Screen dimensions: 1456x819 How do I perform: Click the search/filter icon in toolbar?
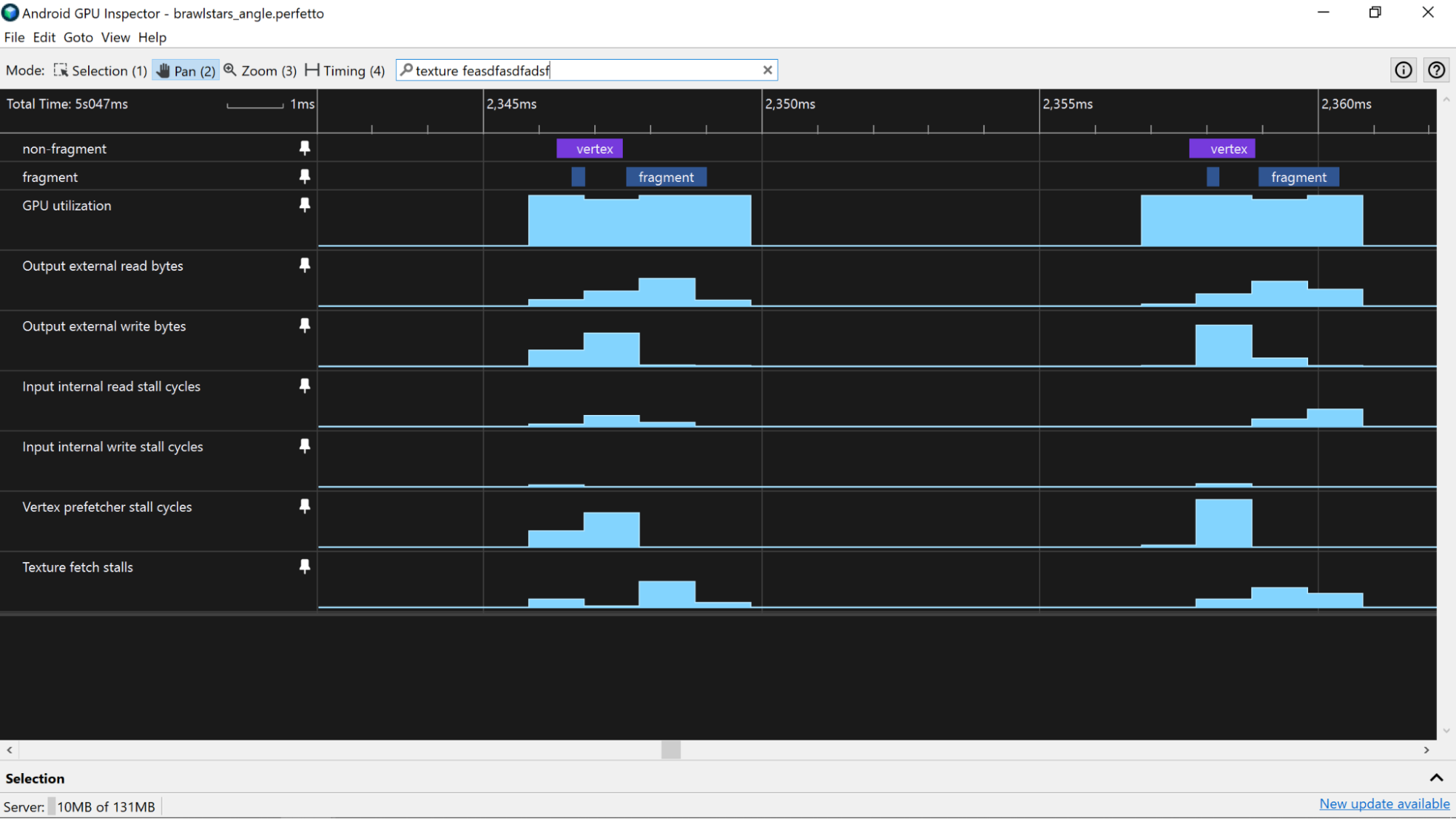click(x=404, y=70)
